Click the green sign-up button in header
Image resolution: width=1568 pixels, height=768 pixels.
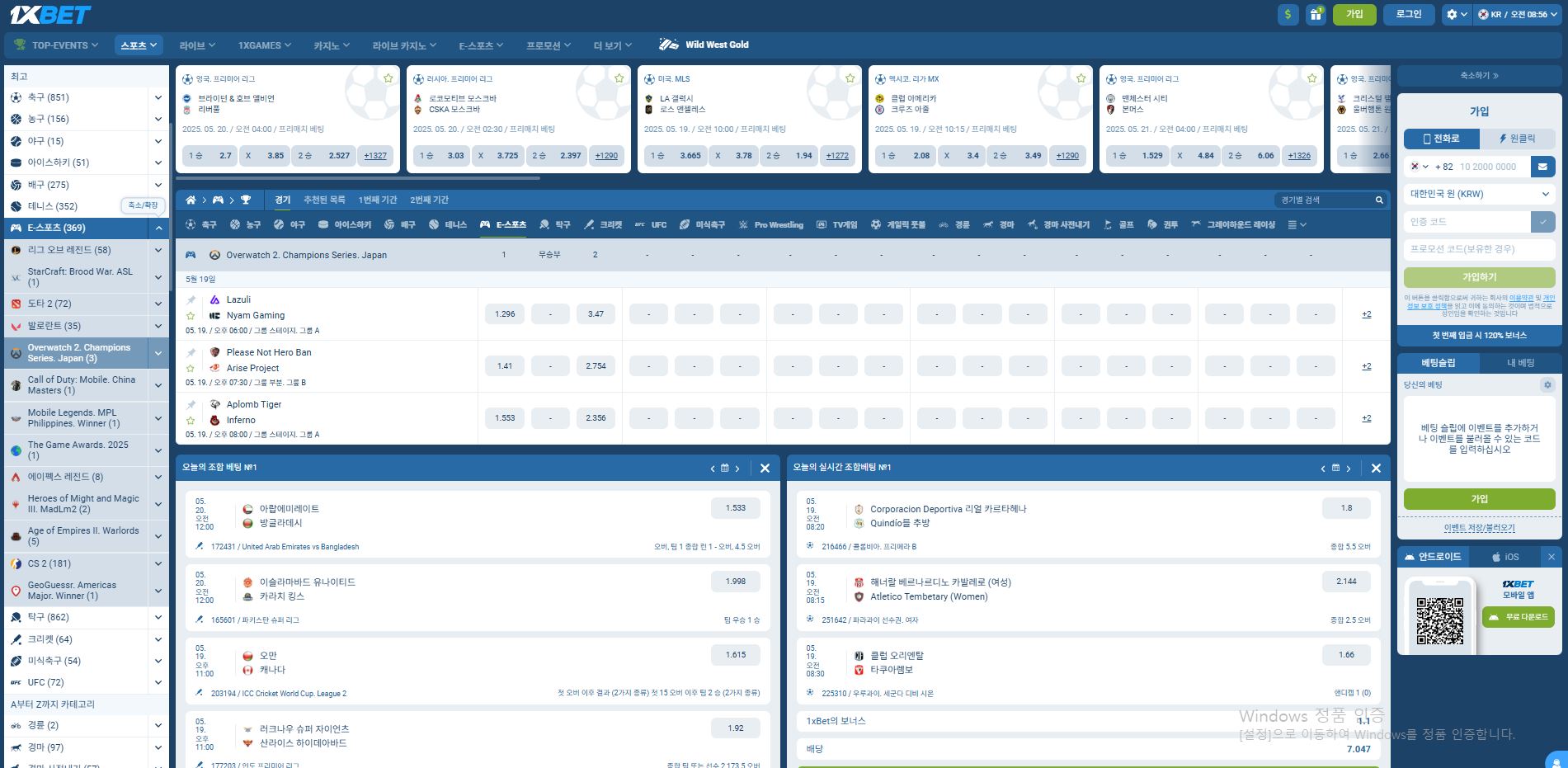point(1354,14)
